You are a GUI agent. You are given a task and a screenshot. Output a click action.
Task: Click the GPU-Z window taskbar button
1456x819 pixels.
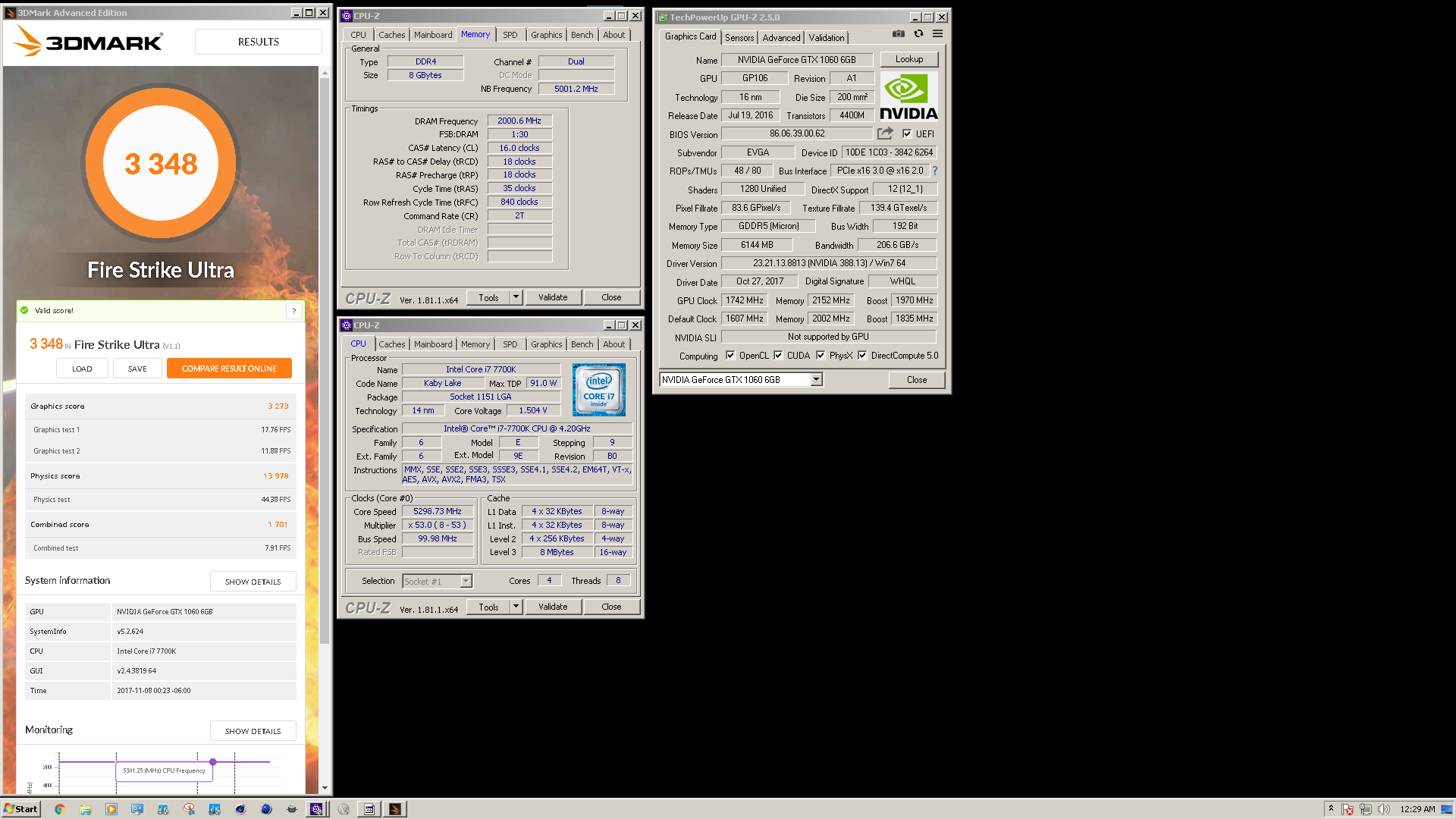click(369, 809)
